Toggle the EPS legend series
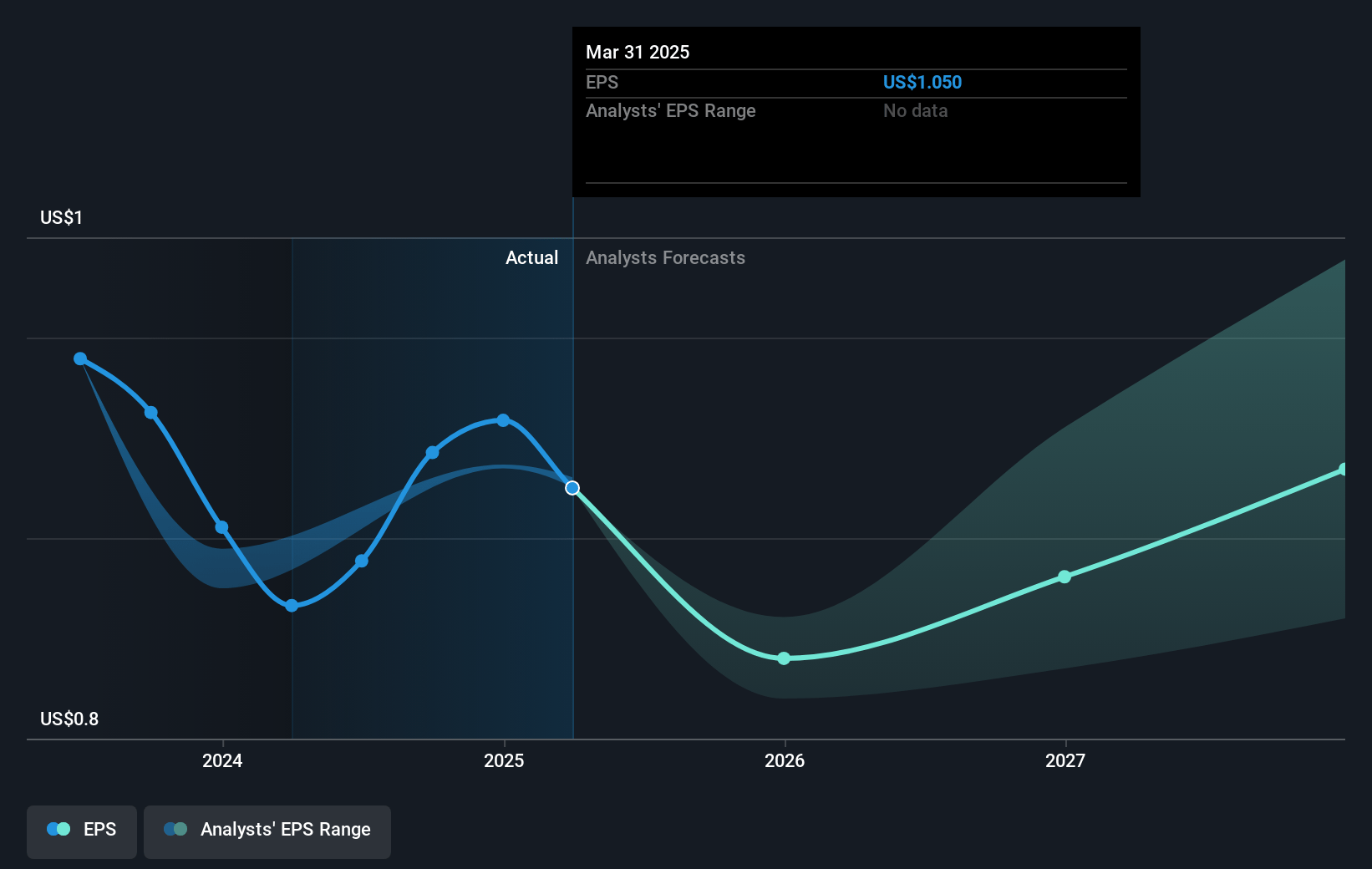Image resolution: width=1372 pixels, height=869 pixels. pos(82,831)
